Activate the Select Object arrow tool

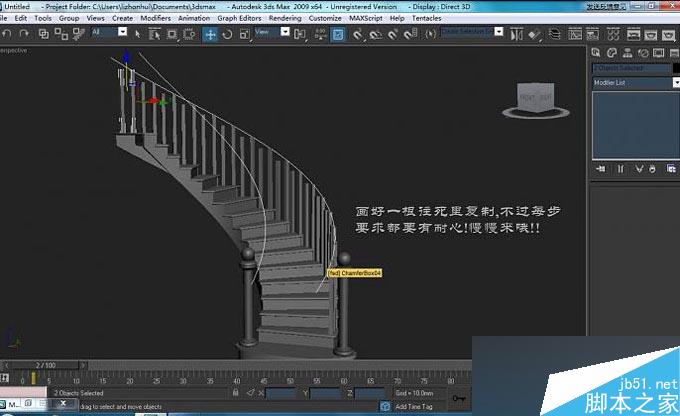click(137, 34)
